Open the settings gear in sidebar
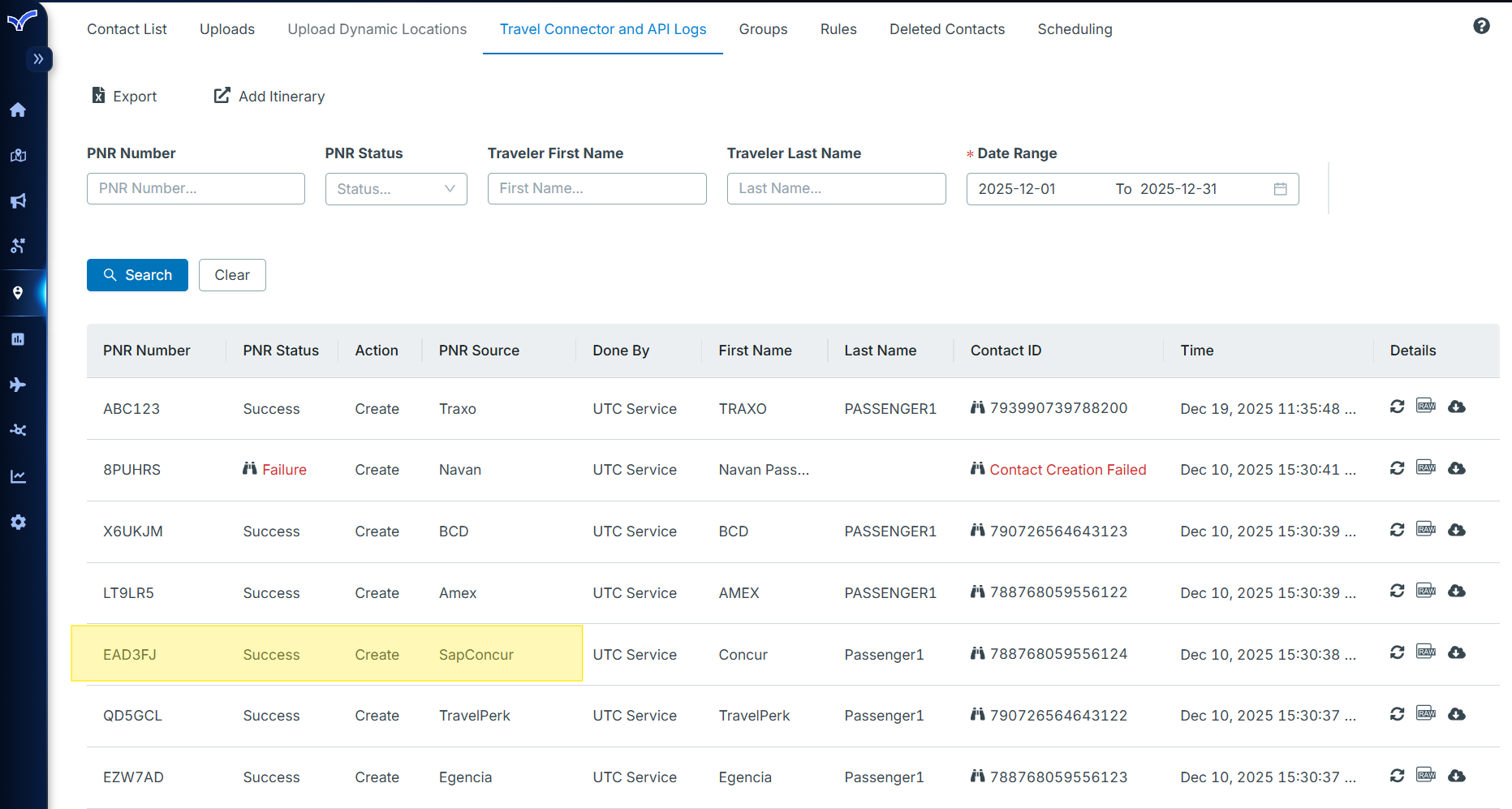The image size is (1512, 809). 18,522
